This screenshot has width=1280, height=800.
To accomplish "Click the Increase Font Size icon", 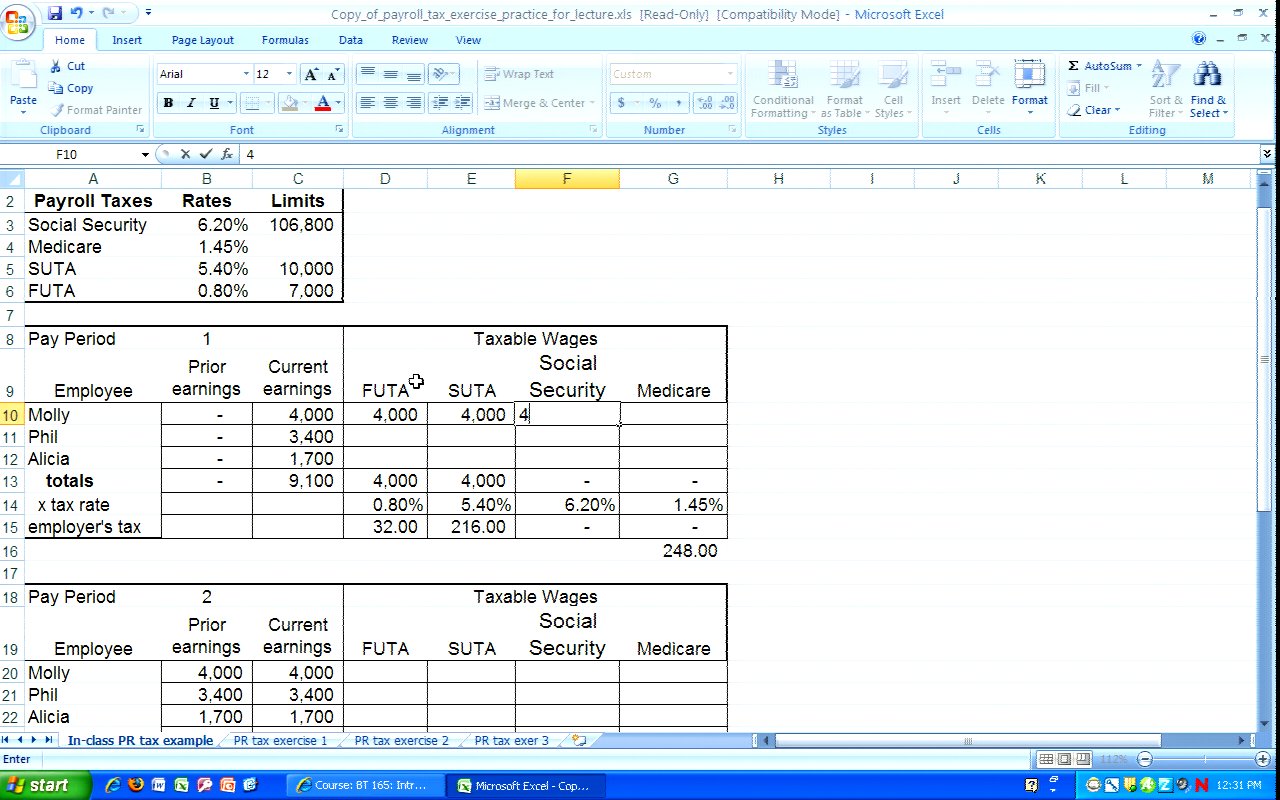I will pos(311,75).
